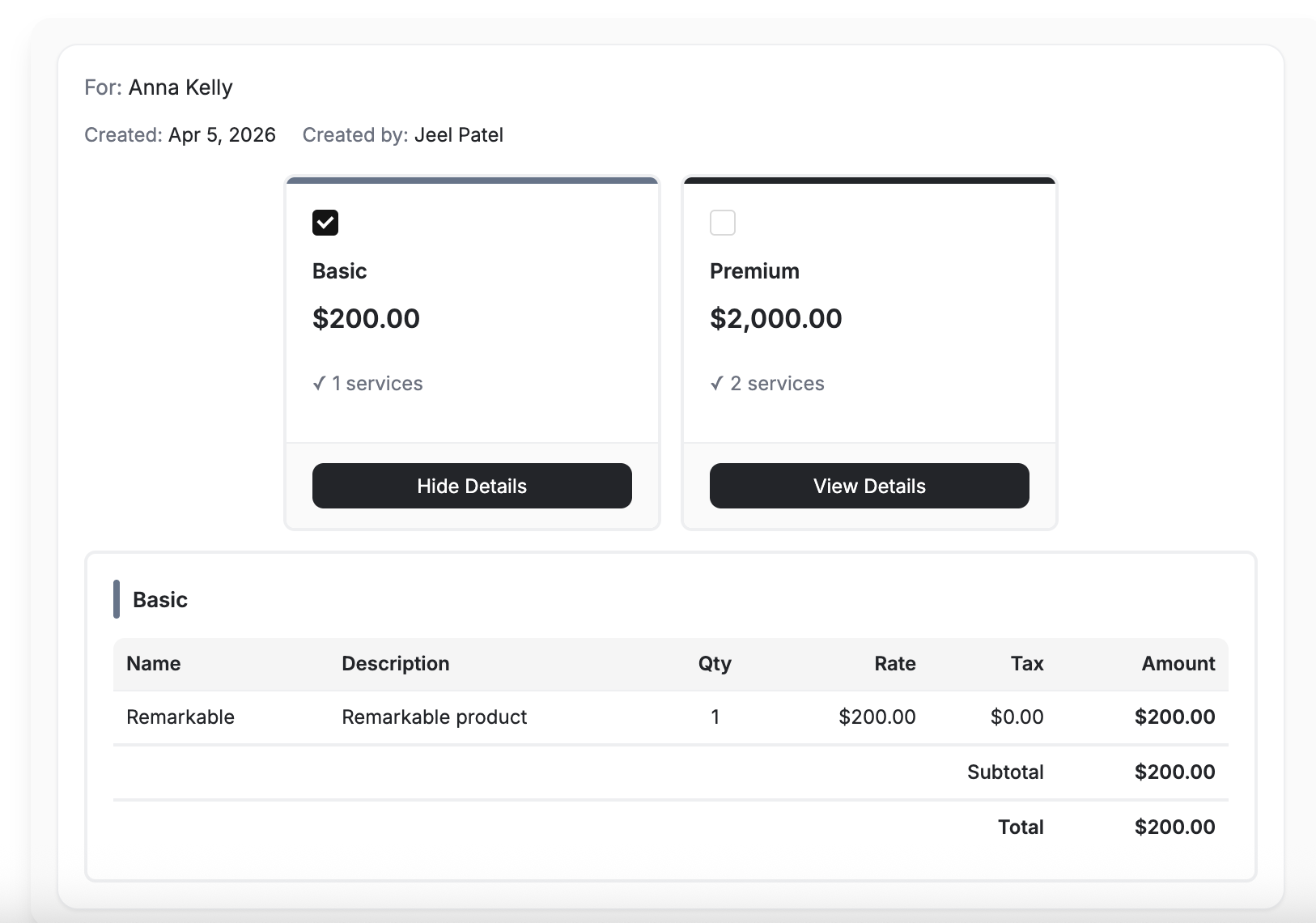This screenshot has height=923, width=1316.
Task: Click the Rate column header
Action: [x=895, y=664]
